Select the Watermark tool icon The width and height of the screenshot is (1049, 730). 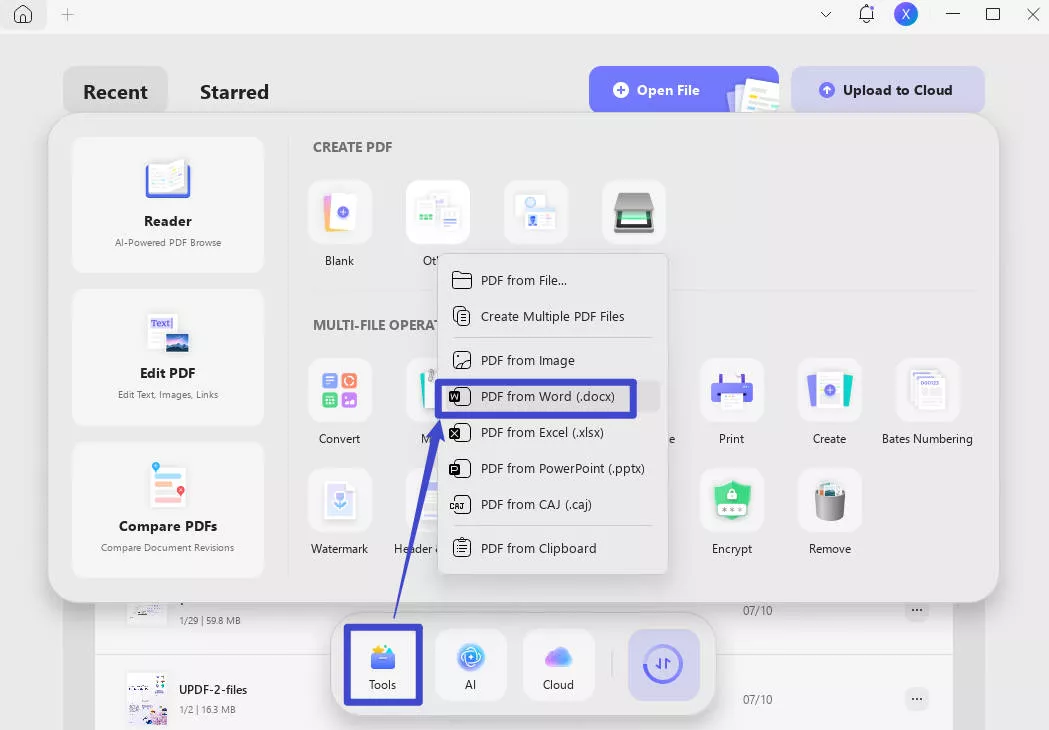tap(340, 501)
